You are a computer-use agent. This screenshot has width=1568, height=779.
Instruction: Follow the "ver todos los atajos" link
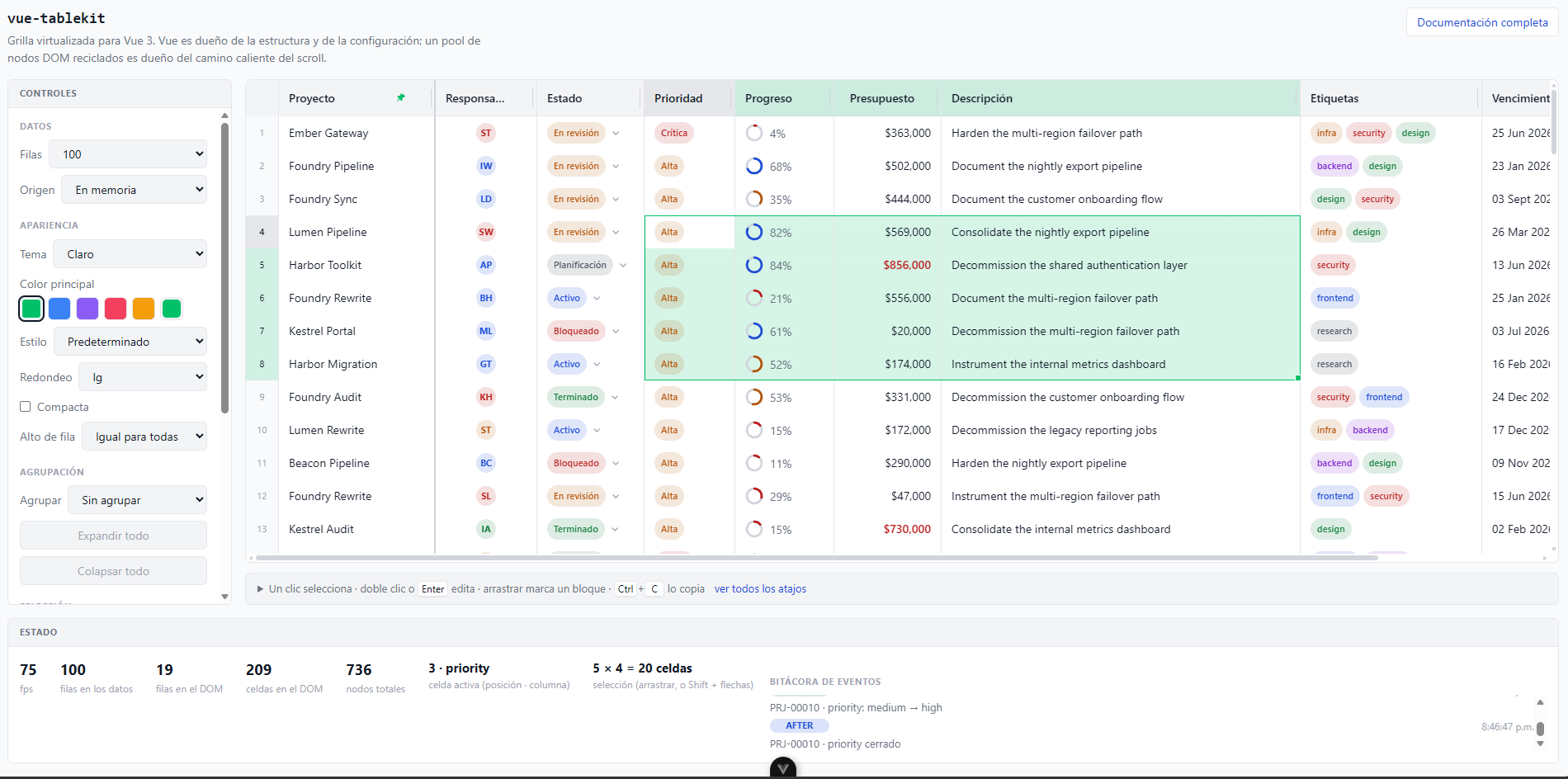point(760,589)
